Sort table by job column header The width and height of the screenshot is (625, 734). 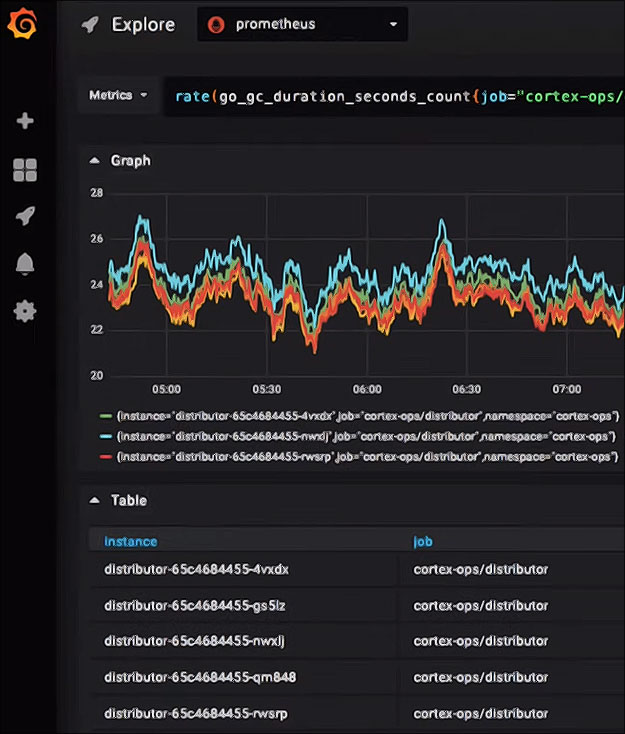coord(423,542)
